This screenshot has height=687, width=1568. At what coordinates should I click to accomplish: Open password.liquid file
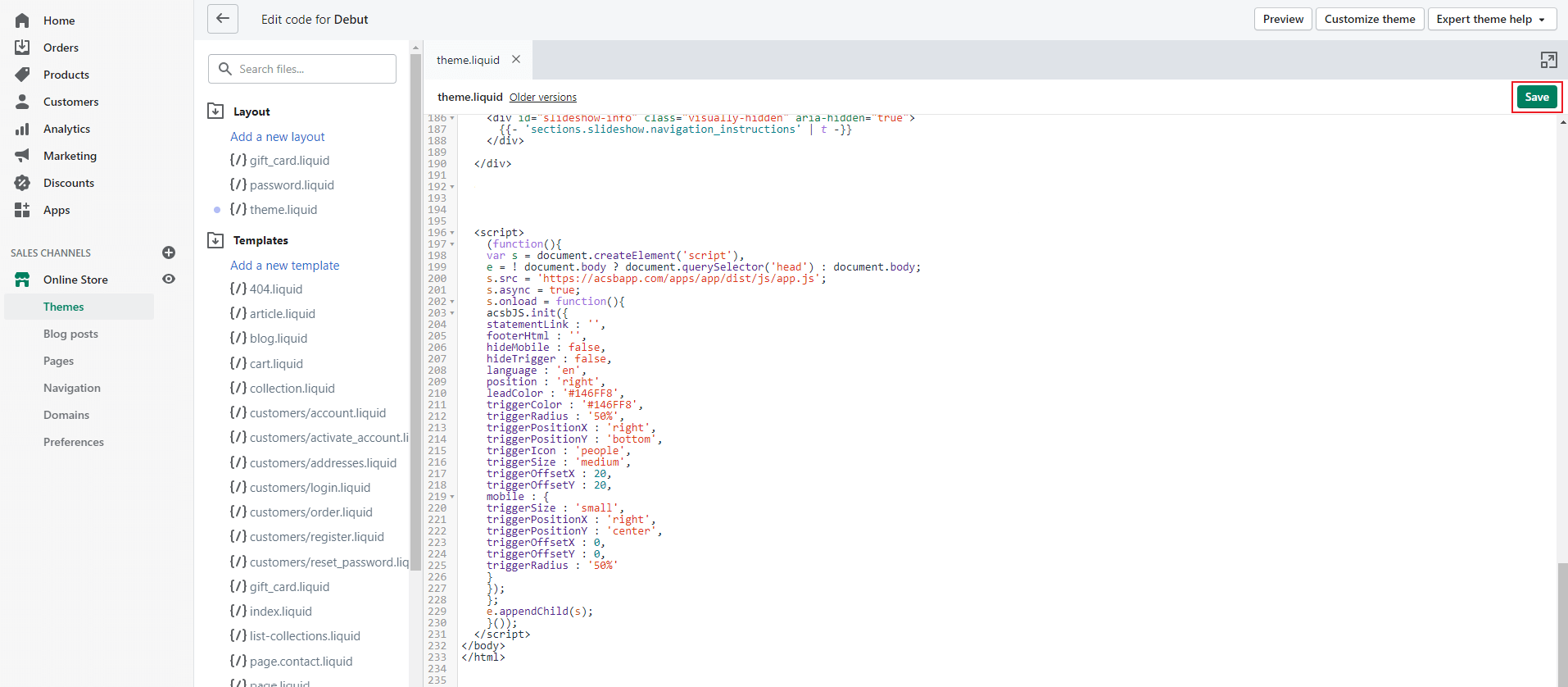point(283,185)
